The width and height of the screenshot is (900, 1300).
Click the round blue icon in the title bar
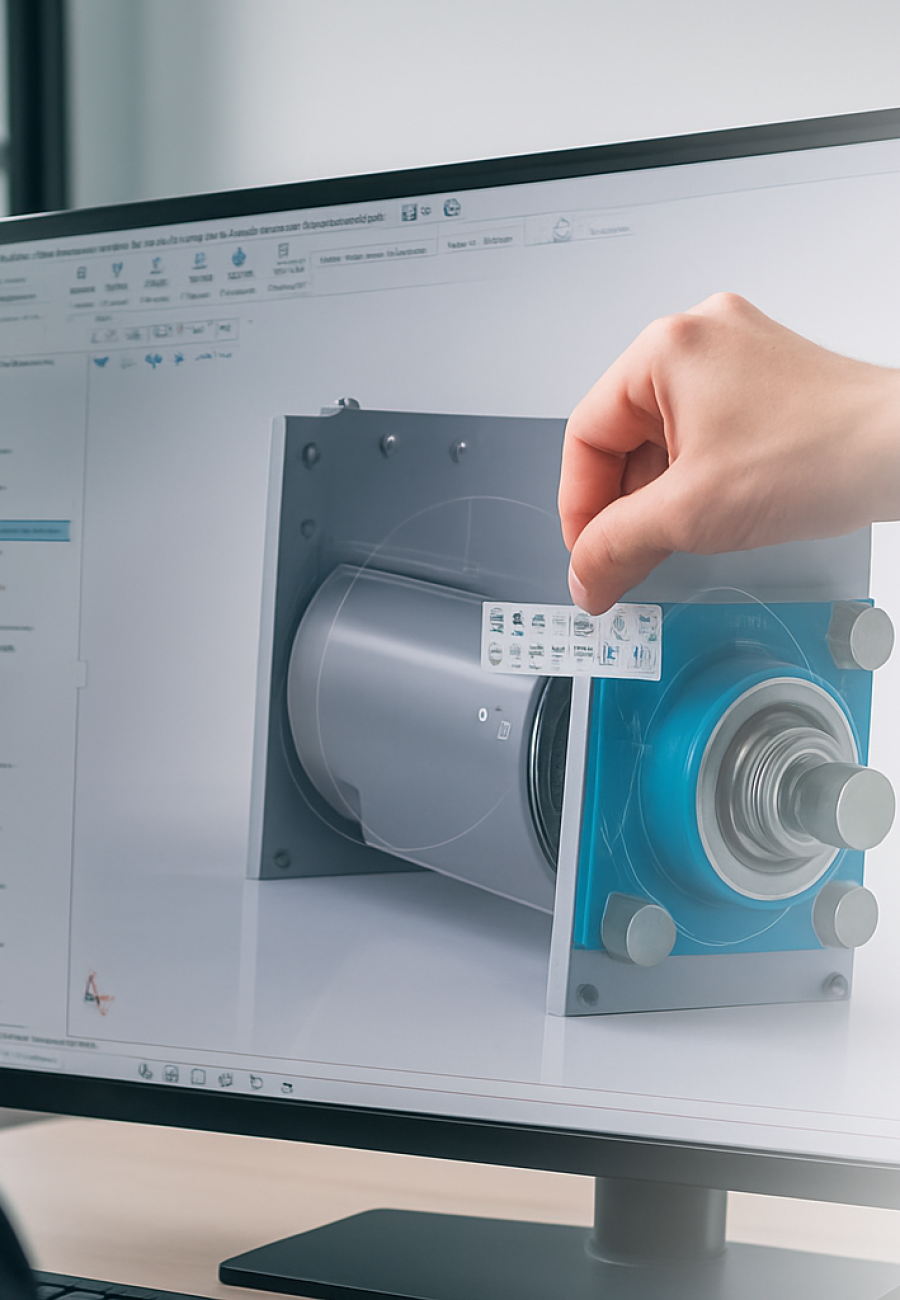(x=451, y=207)
